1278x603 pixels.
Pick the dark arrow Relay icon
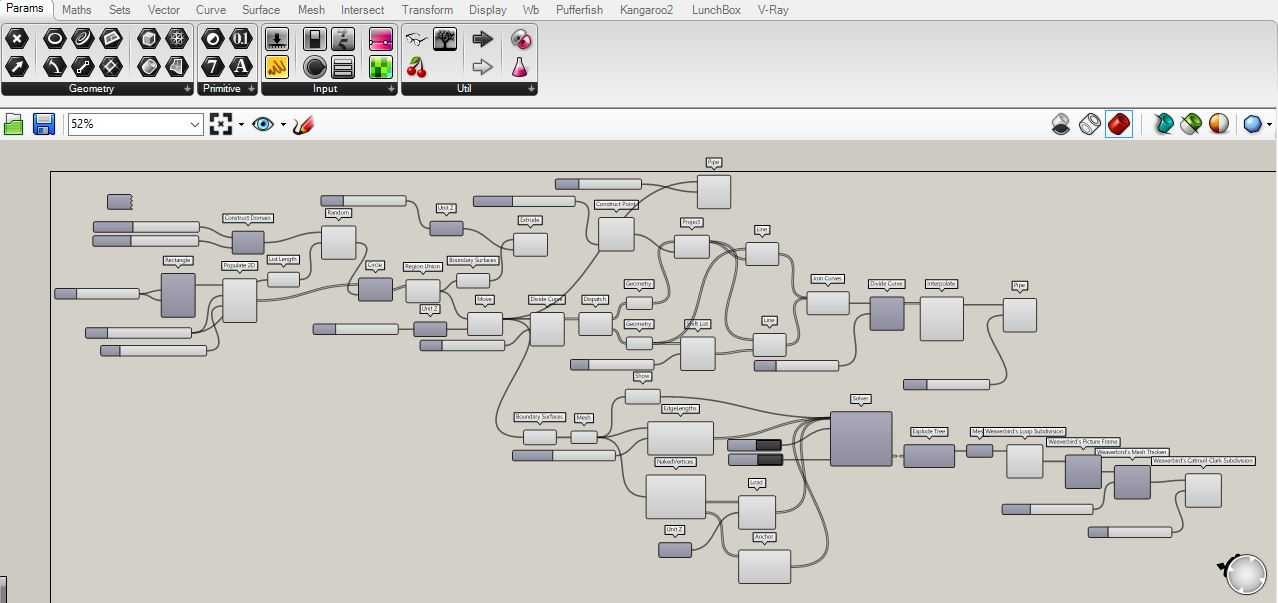[483, 39]
